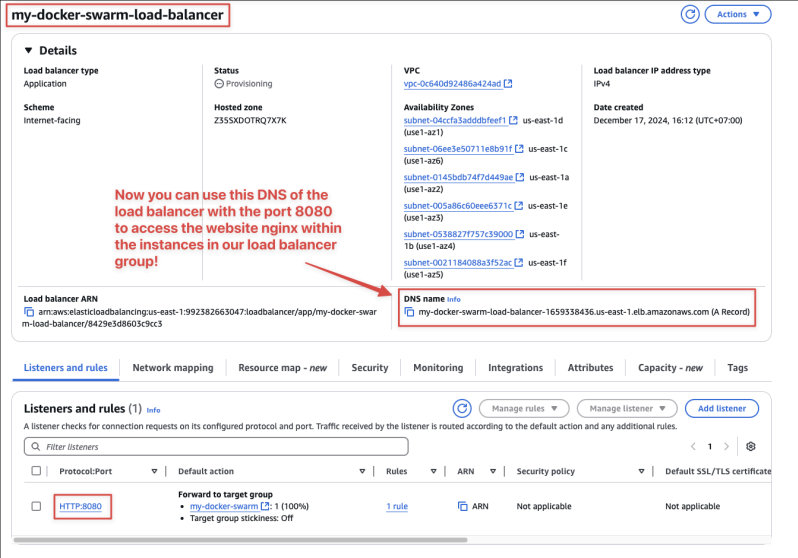Screen dimensions: 798x558
Task: Click page number 1 in pagination
Action: coord(709,447)
